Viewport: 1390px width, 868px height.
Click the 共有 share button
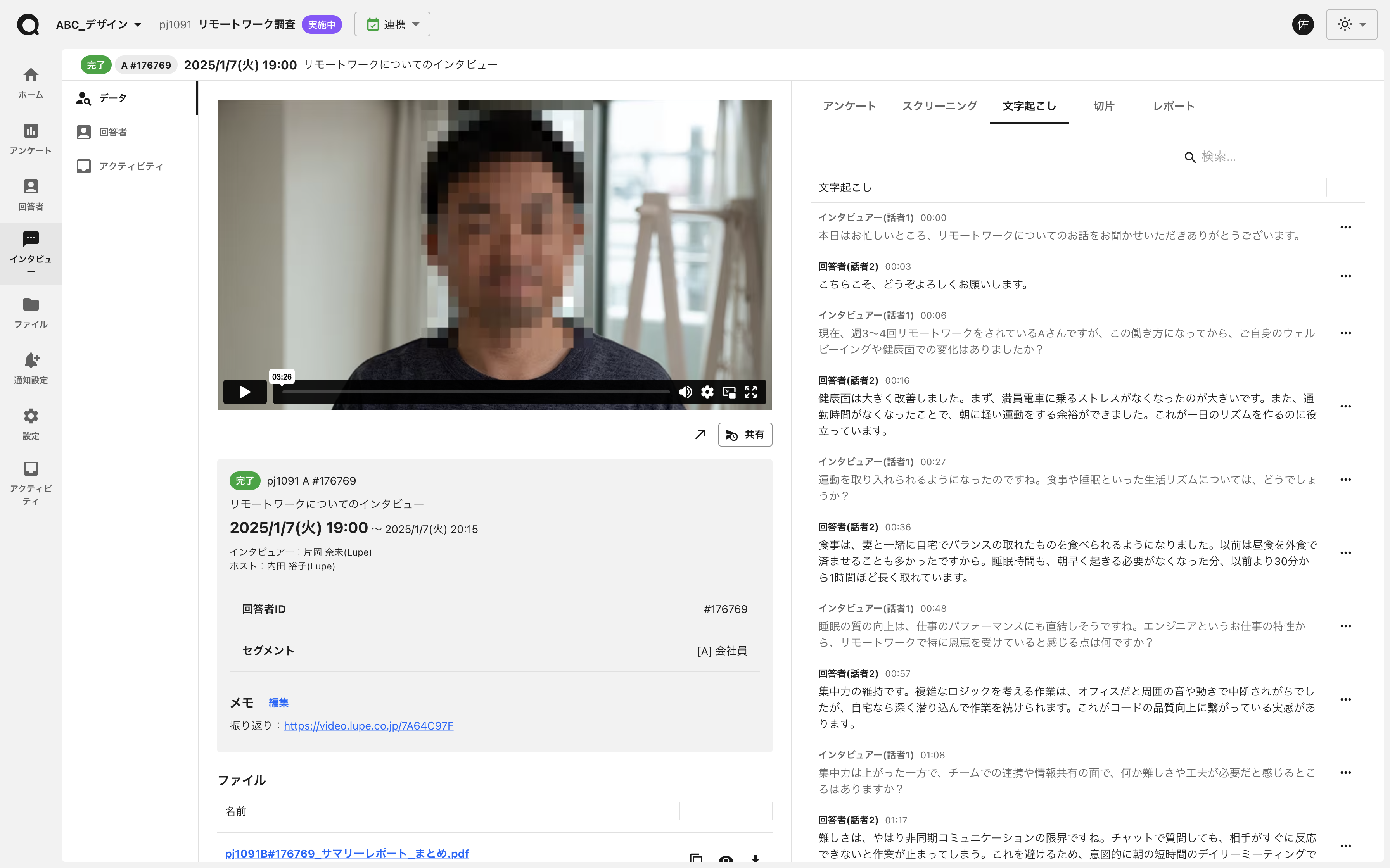click(x=745, y=435)
